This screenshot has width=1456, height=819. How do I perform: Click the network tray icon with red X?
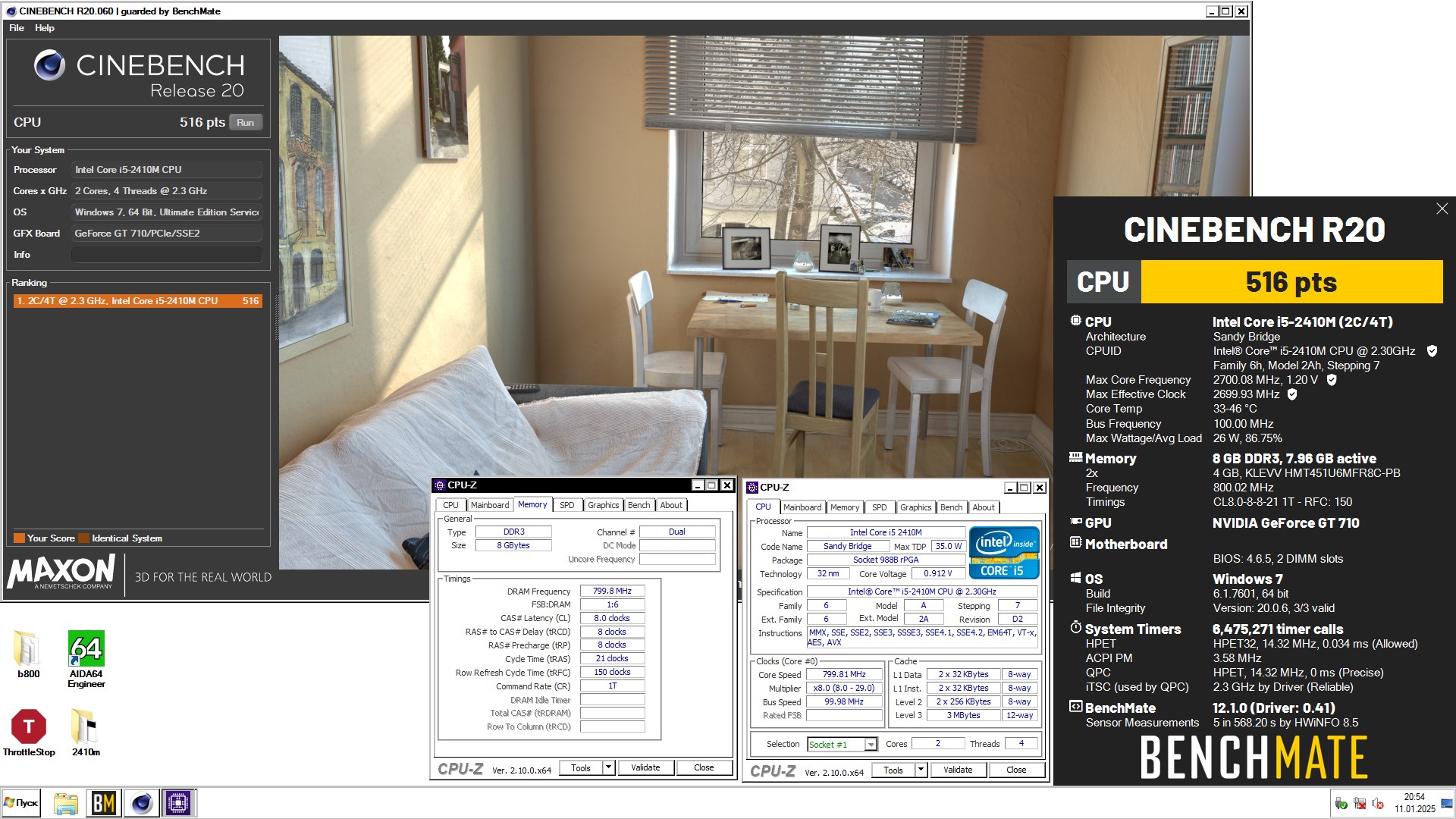click(1360, 804)
